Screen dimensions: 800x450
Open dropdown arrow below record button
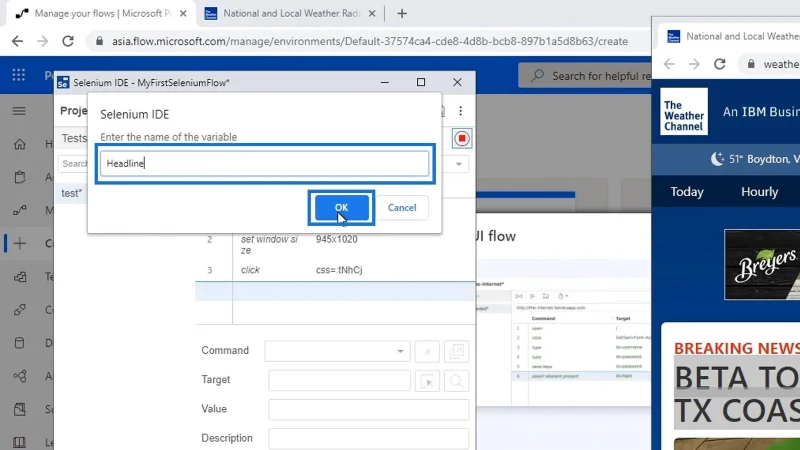click(459, 164)
